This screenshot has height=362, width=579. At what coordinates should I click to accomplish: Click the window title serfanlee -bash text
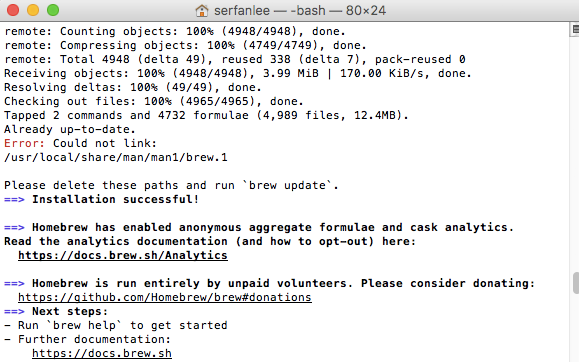(300, 10)
